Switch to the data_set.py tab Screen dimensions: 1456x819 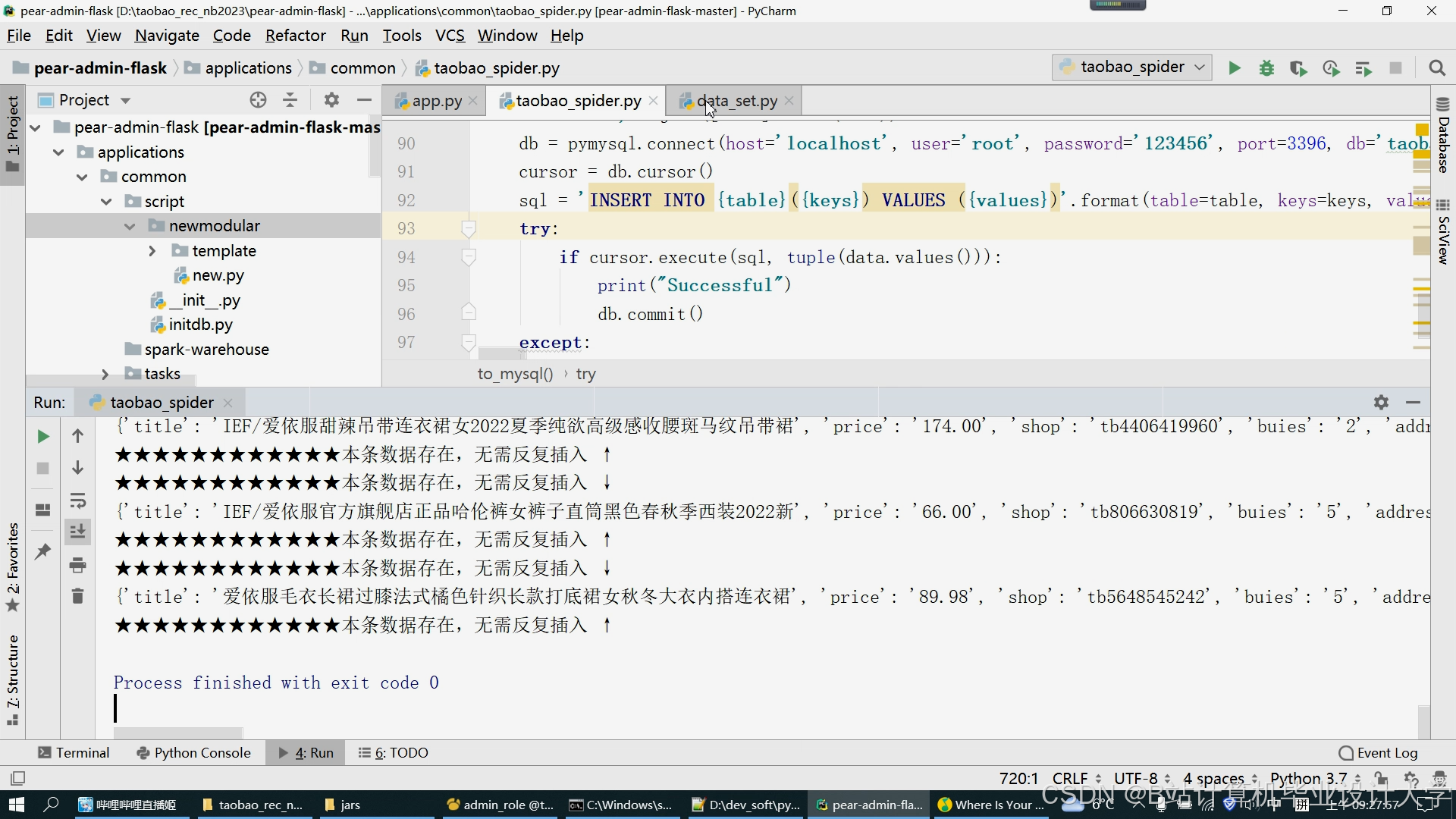pos(736,101)
